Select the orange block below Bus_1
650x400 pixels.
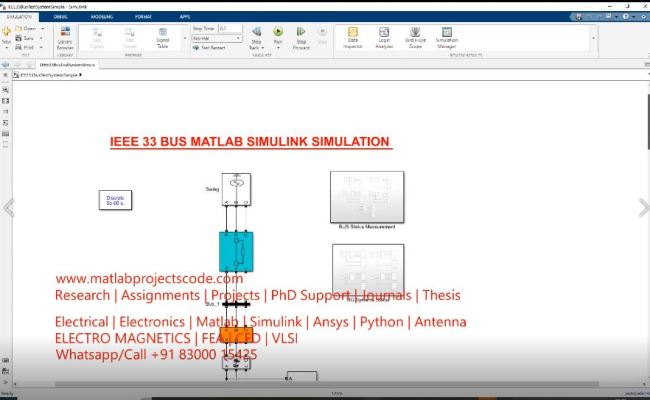click(236, 335)
